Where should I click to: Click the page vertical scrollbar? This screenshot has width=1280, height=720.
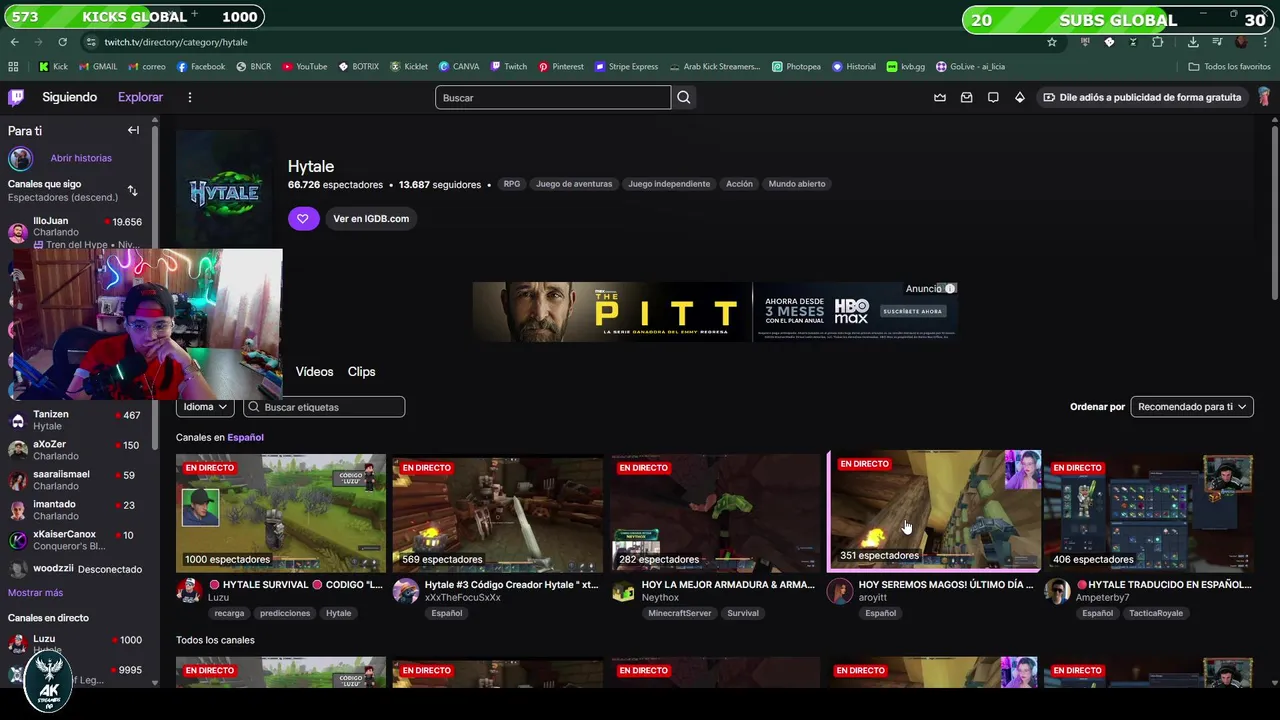(x=1274, y=210)
